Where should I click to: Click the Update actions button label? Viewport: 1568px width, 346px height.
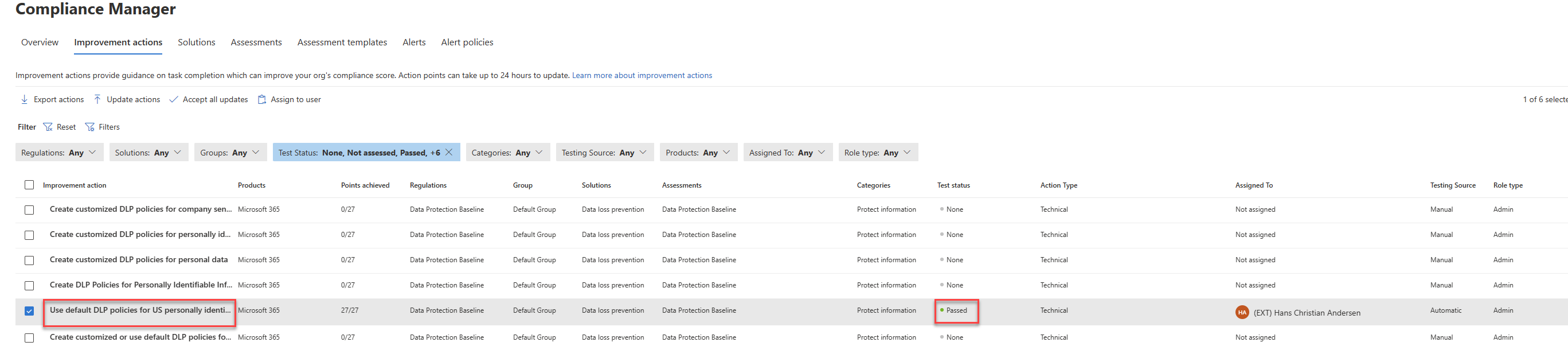134,99
